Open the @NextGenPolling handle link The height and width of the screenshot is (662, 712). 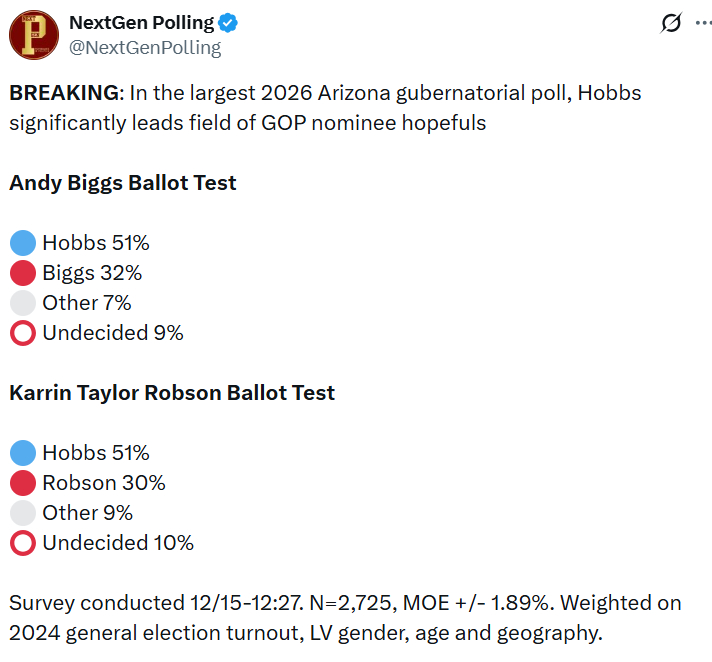145,47
